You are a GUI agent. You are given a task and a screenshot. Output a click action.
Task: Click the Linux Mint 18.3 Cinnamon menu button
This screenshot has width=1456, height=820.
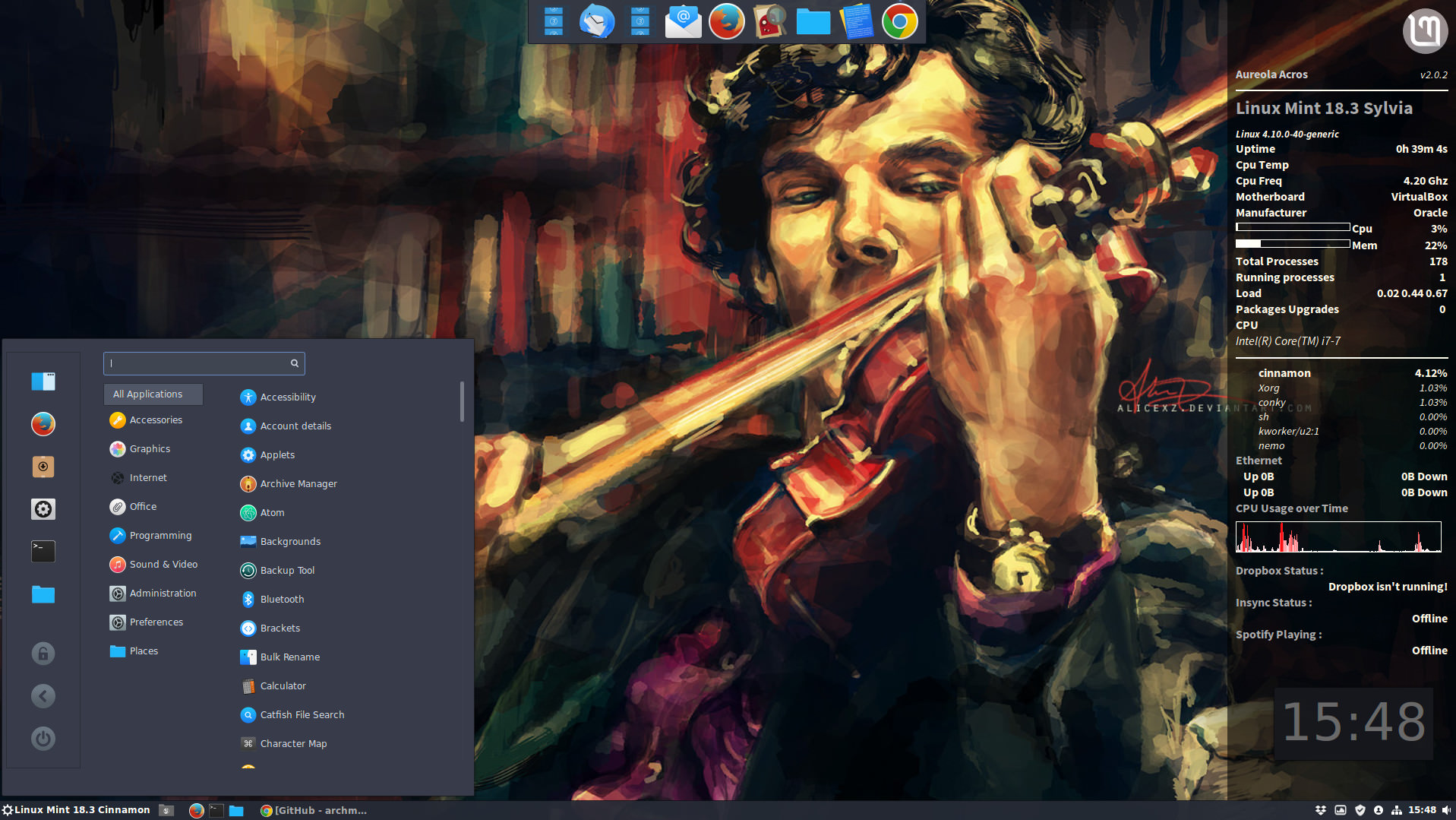(x=76, y=810)
